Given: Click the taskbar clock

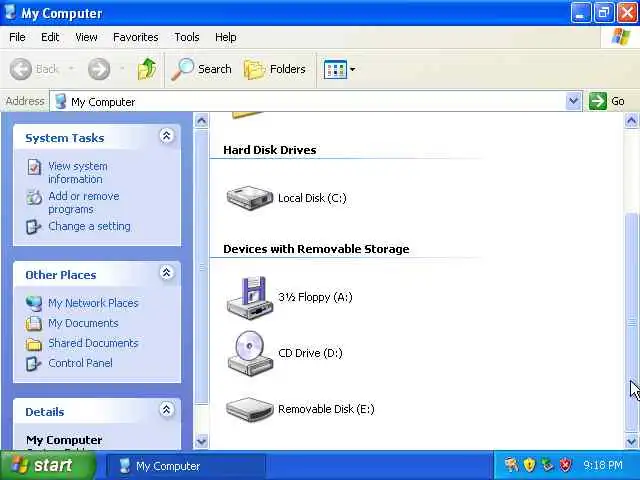Looking at the screenshot, I should click(x=603, y=465).
